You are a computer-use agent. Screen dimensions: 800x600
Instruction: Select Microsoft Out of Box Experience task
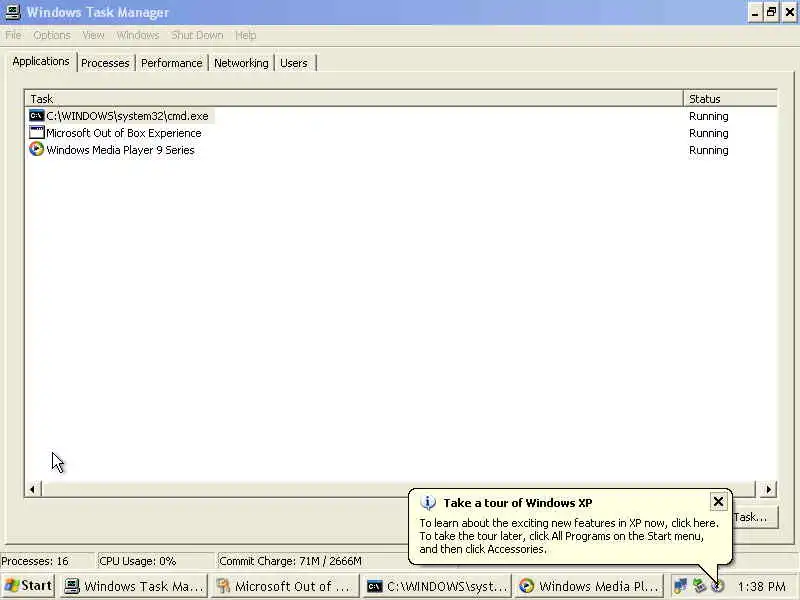pos(123,133)
